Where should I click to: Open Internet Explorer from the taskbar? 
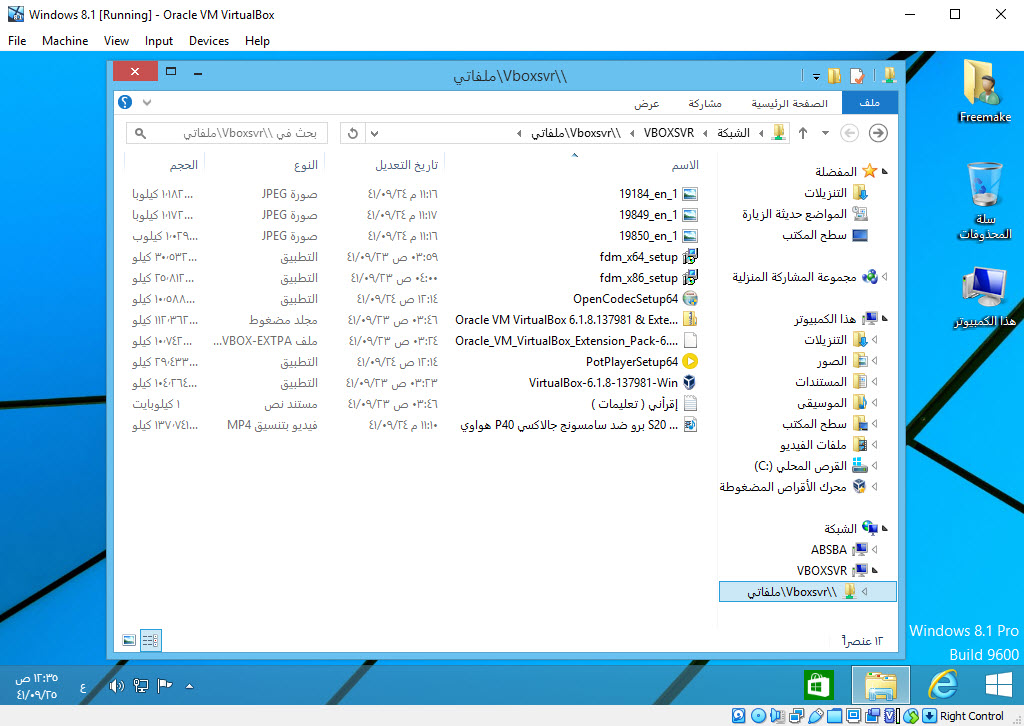(943, 685)
